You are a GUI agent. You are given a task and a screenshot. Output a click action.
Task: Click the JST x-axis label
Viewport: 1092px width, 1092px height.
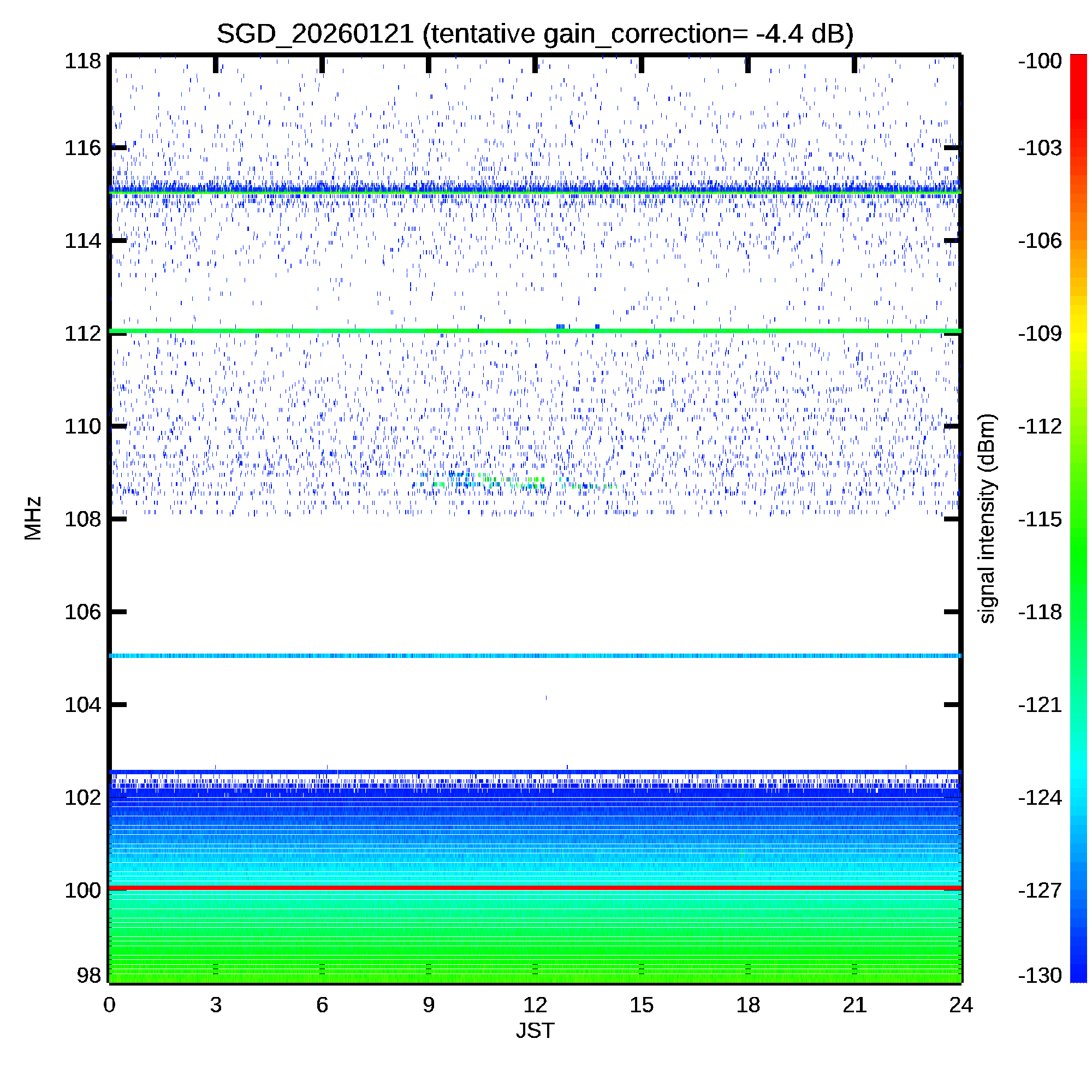tap(535, 1031)
